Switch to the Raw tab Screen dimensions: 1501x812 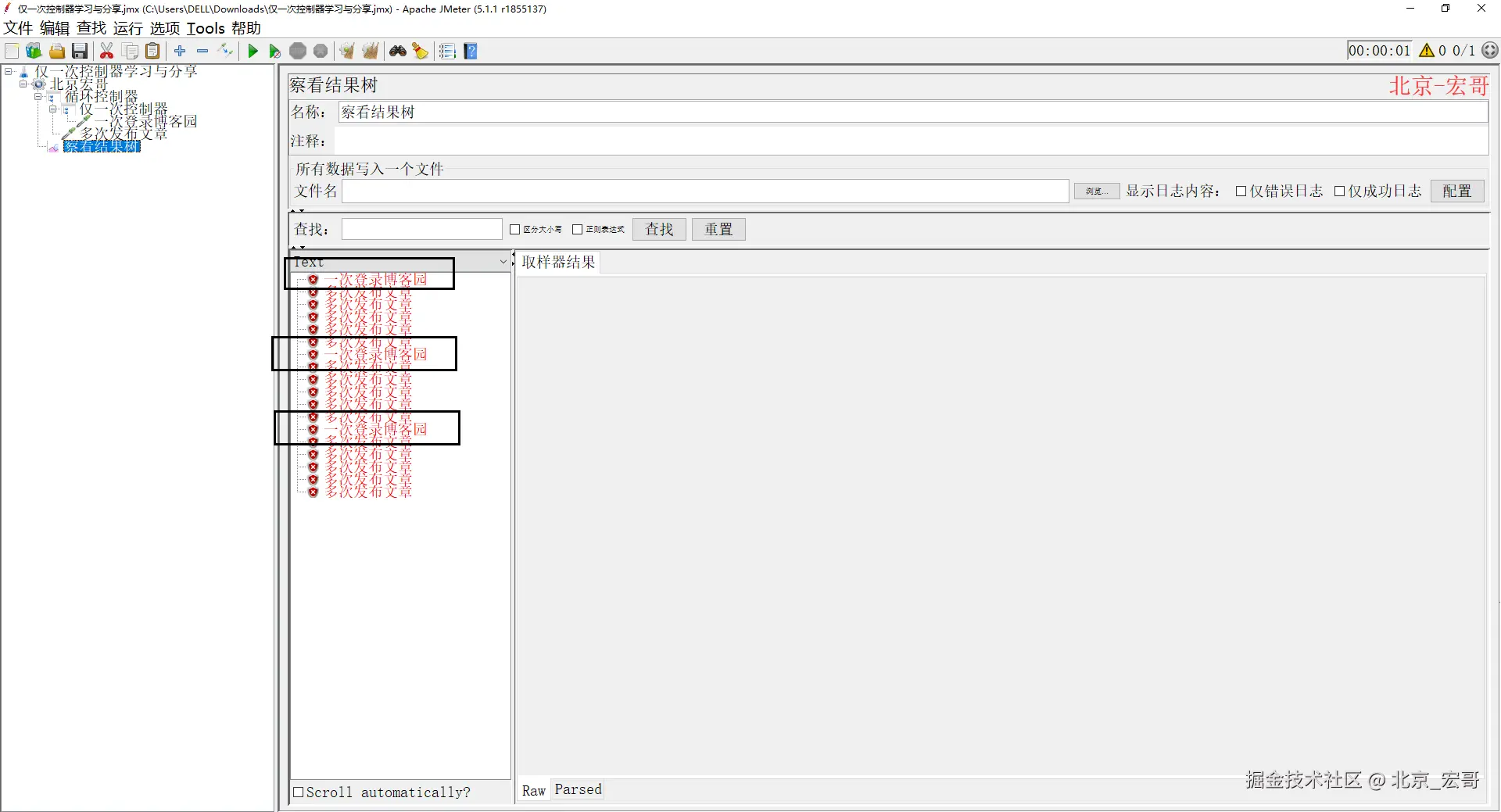(534, 791)
